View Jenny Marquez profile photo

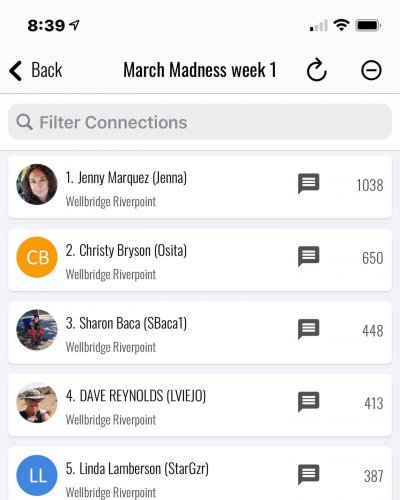(x=37, y=184)
